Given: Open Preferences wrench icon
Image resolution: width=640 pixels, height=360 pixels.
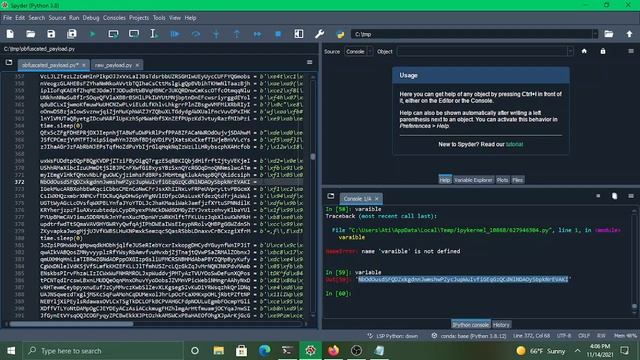Looking at the screenshot, I should pyautogui.click(x=320, y=34).
